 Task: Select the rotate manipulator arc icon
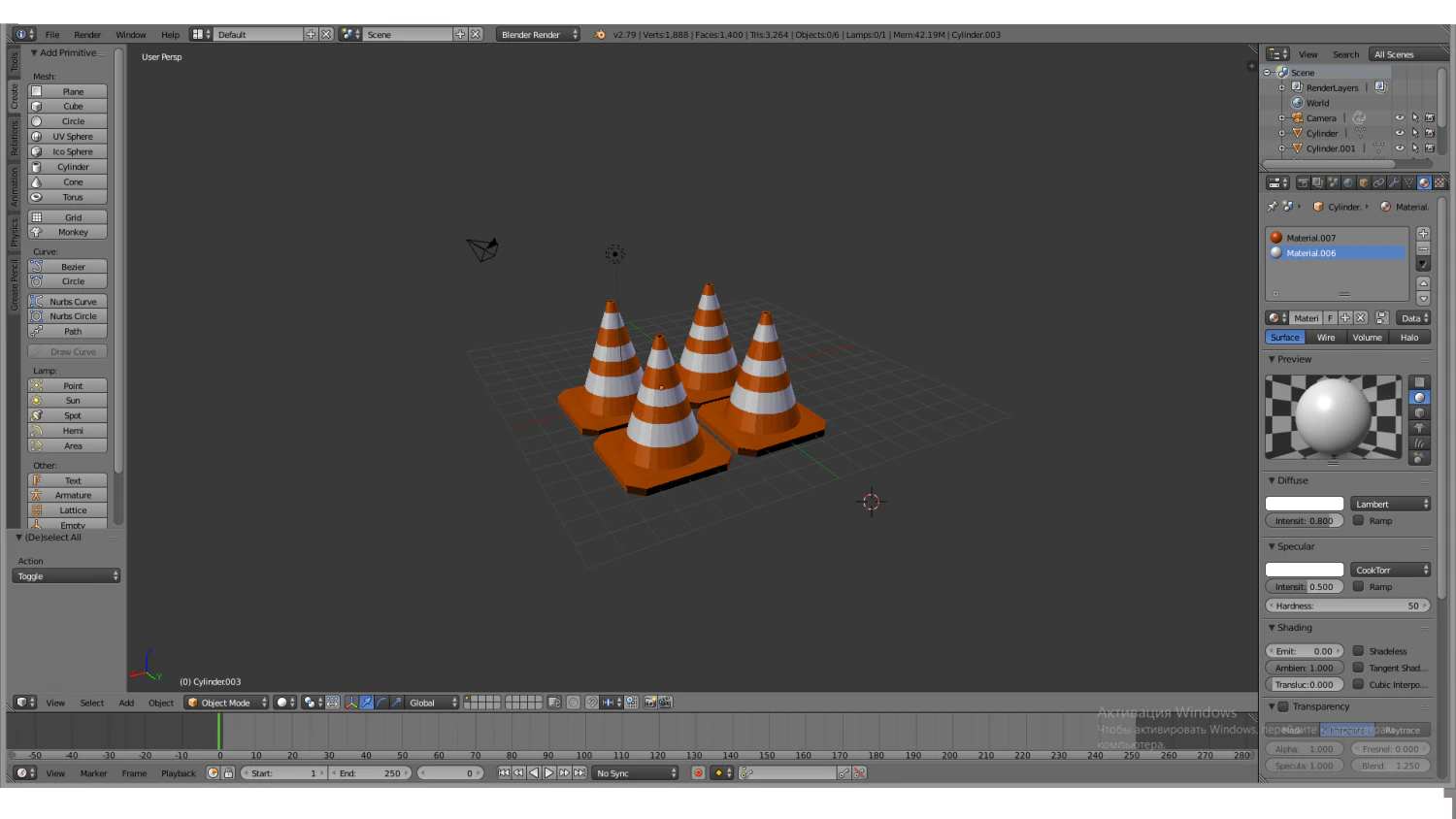tap(381, 703)
